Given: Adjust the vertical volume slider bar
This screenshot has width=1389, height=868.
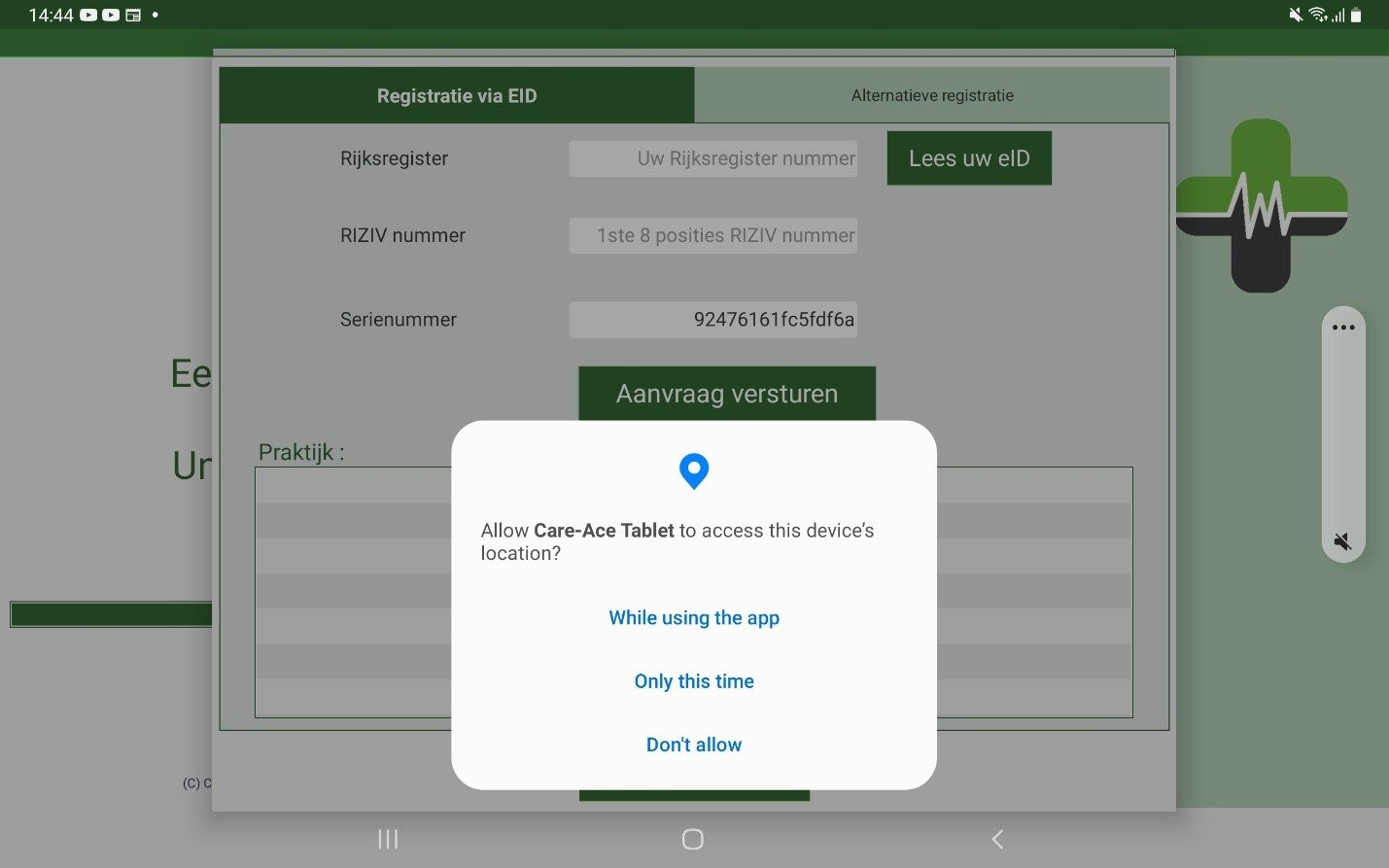Looking at the screenshot, I should coord(1343,434).
